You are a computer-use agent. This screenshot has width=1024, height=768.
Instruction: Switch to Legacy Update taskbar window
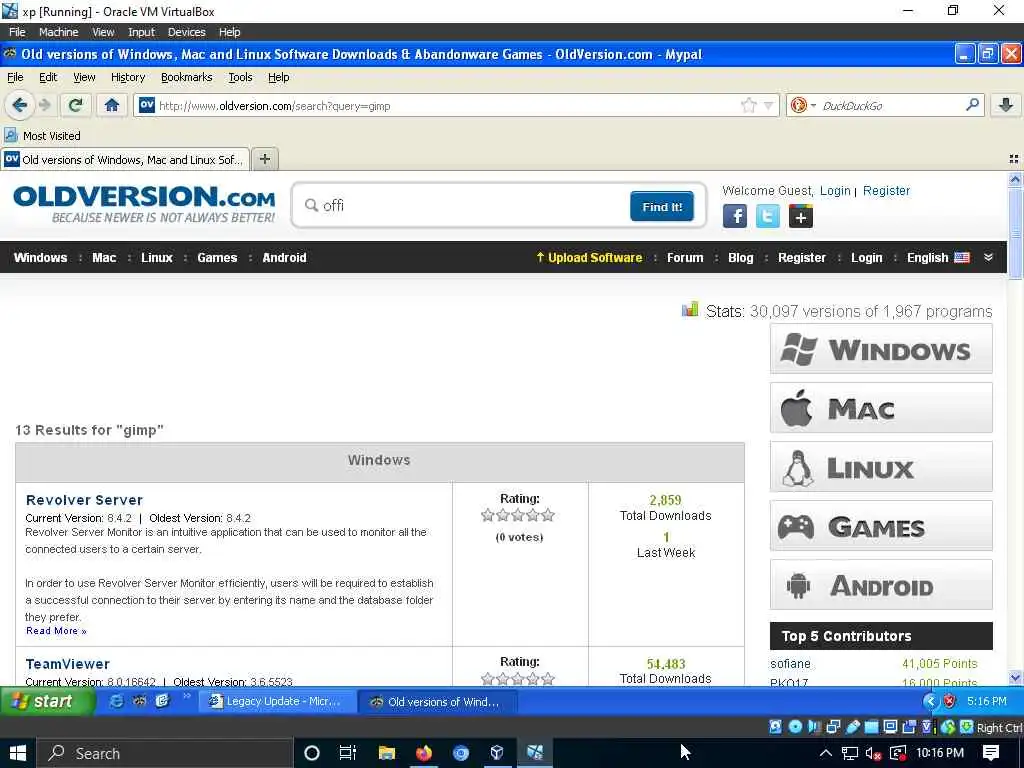pos(277,701)
